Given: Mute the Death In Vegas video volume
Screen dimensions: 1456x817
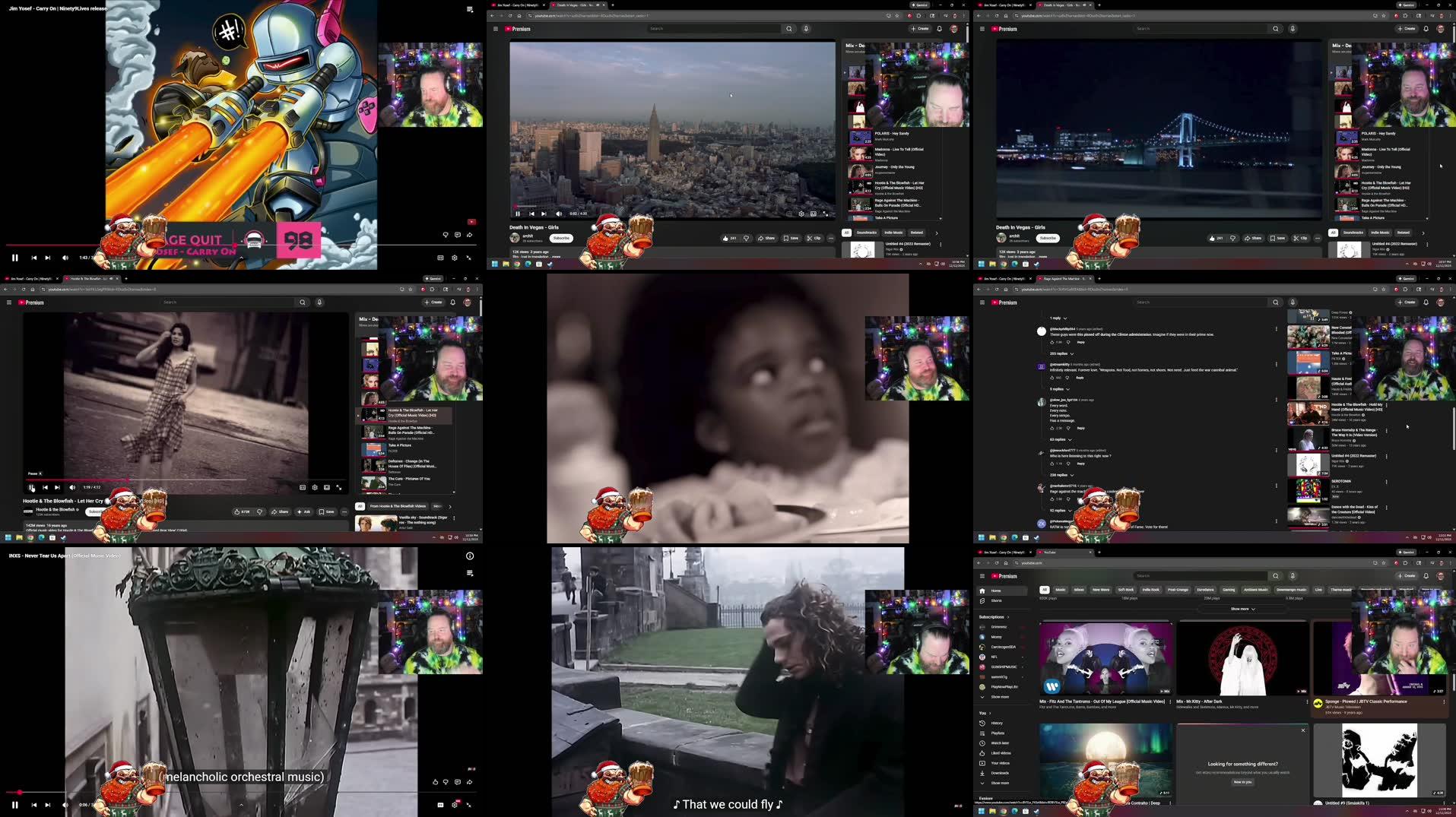Looking at the screenshot, I should (x=560, y=214).
